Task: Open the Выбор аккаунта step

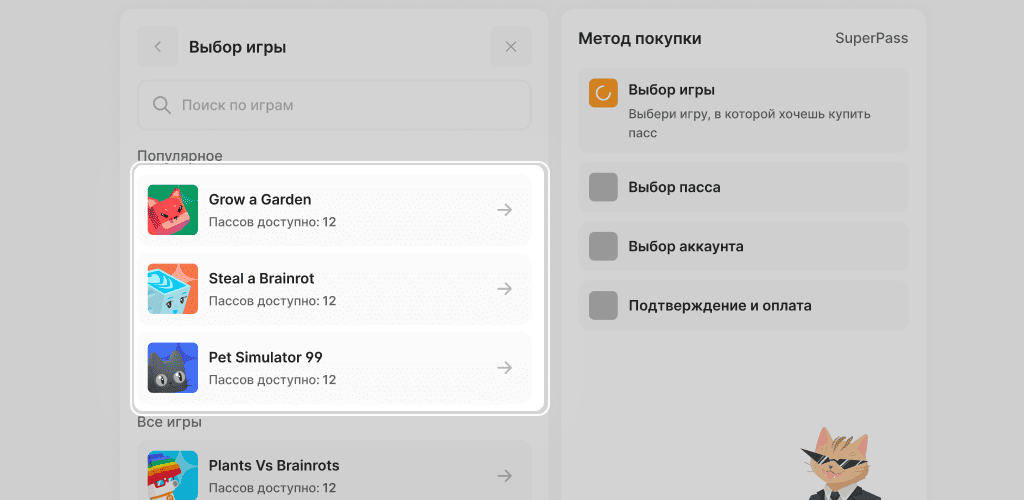Action: [x=686, y=246]
